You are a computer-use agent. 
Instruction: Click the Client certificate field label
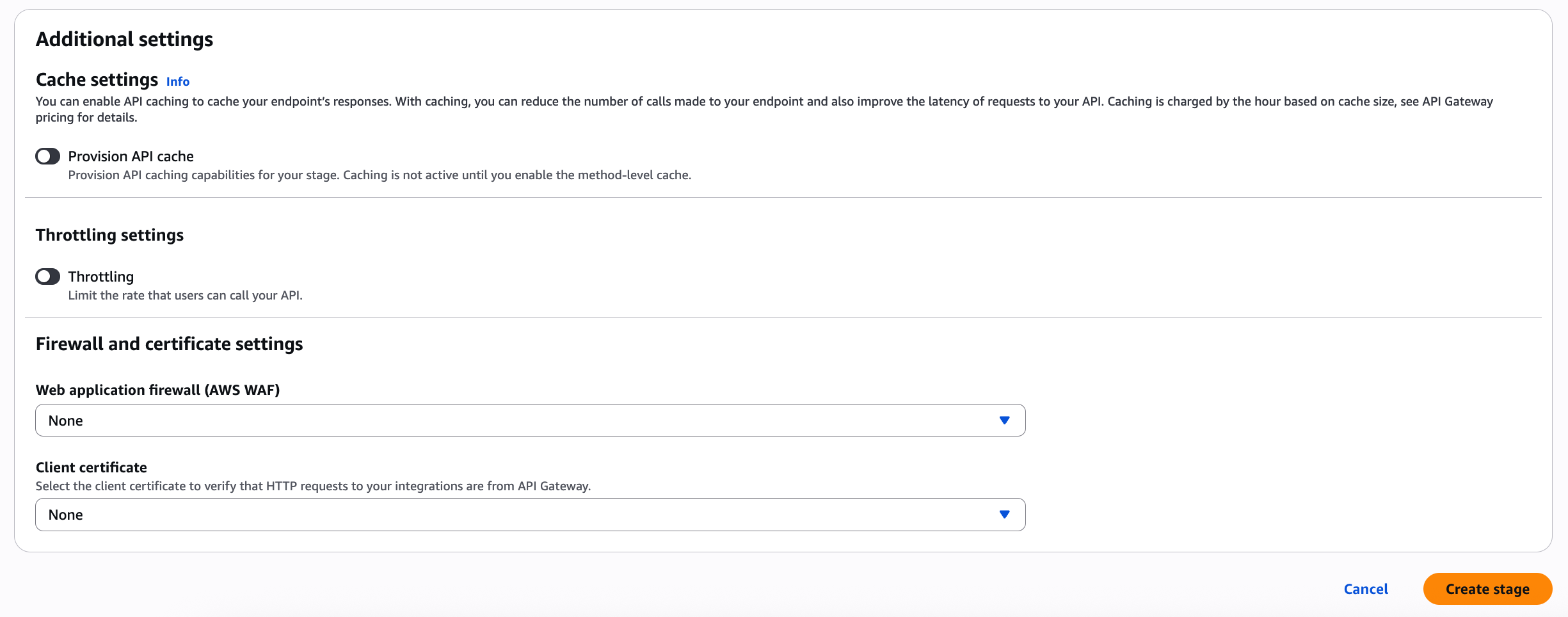point(91,467)
